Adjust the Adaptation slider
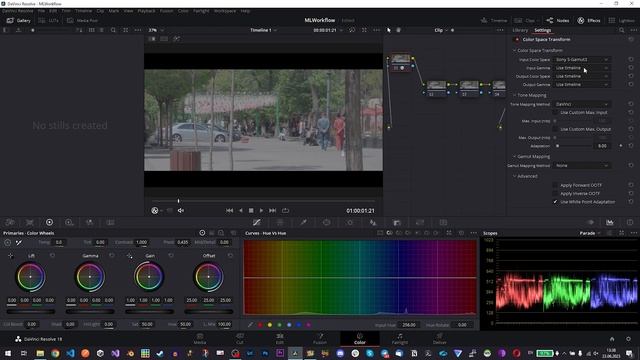This screenshot has width=640, height=360. 573,146
